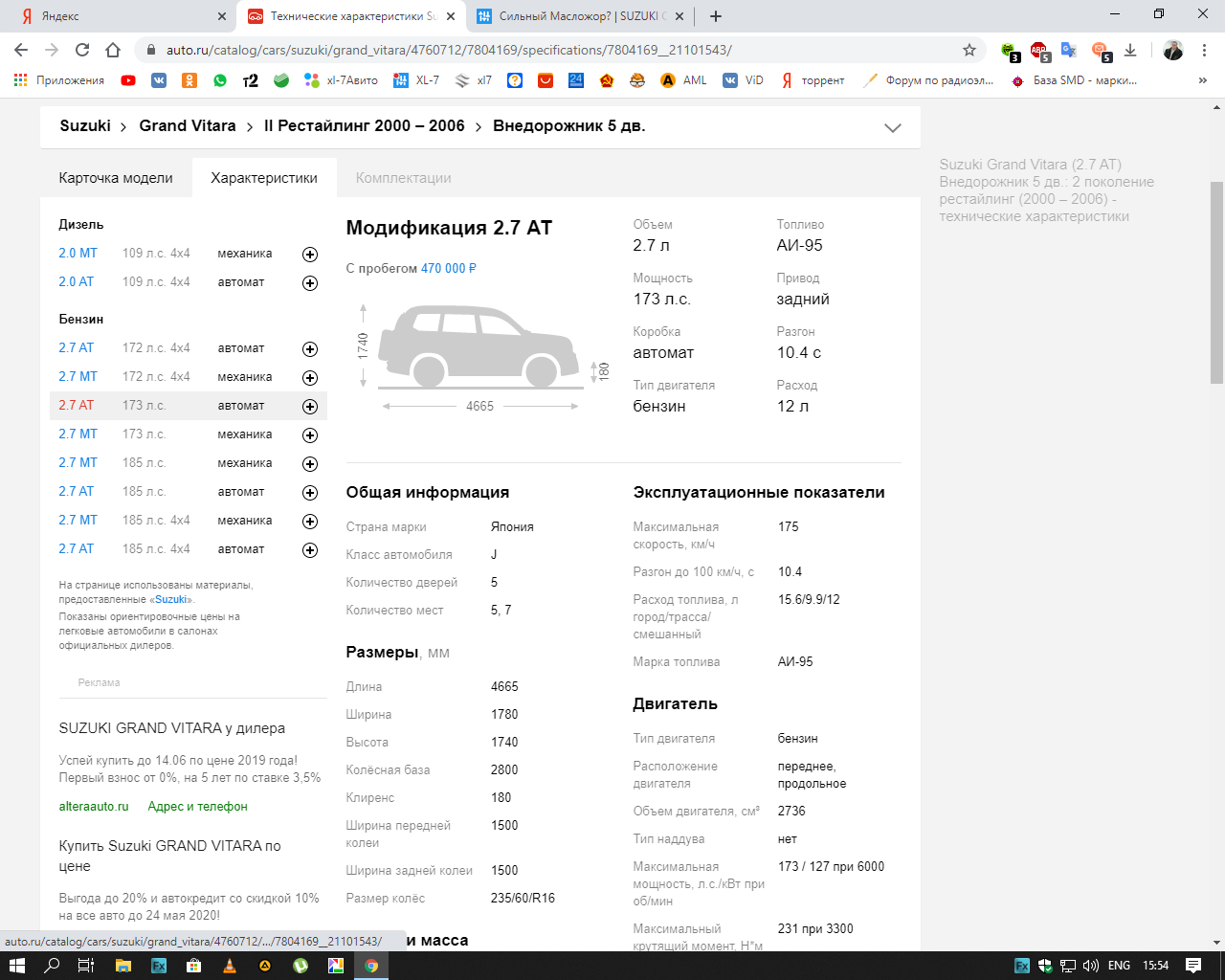The height and width of the screenshot is (980, 1225).
Task: Click Колёсная база value 2800
Action: point(504,770)
